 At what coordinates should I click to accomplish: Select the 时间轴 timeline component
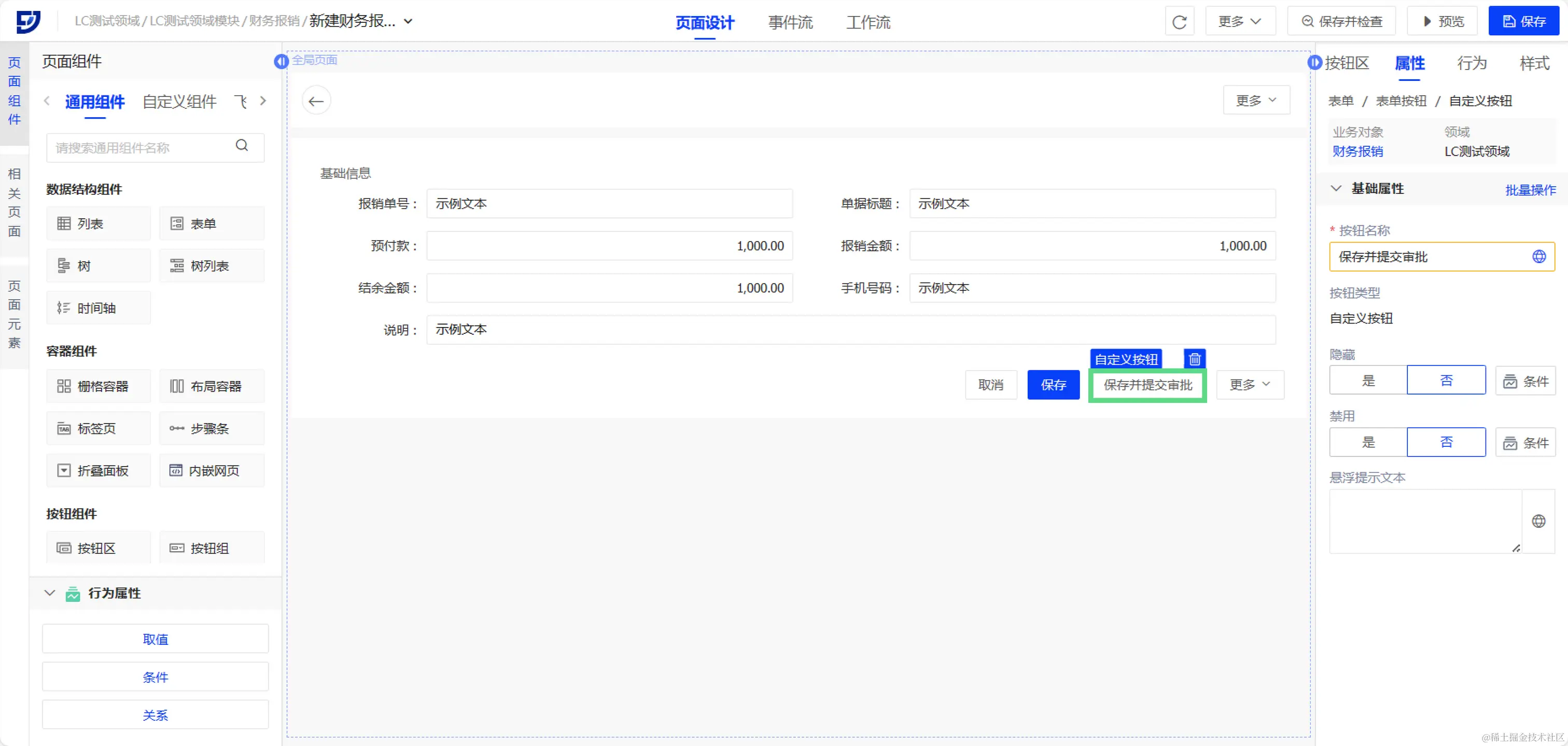point(98,308)
